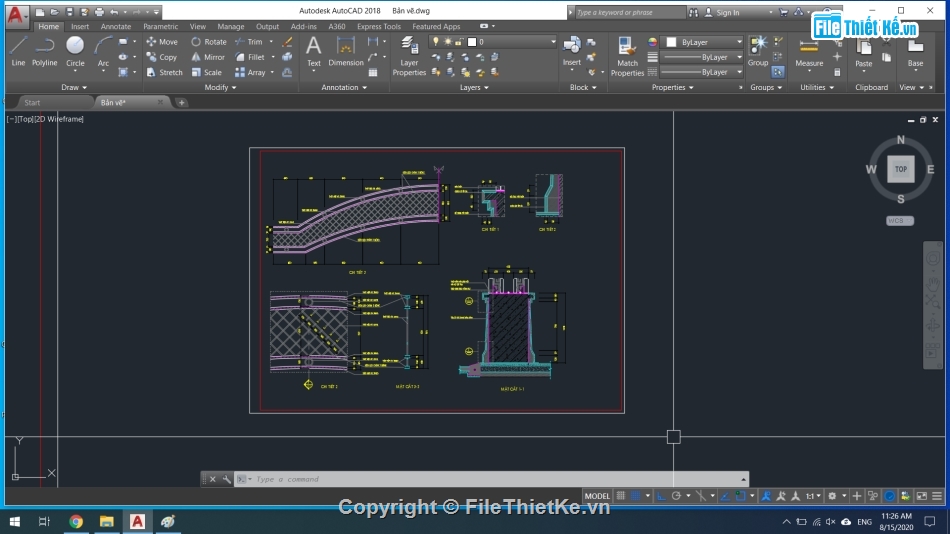Click the Mirror tool

(x=208, y=57)
